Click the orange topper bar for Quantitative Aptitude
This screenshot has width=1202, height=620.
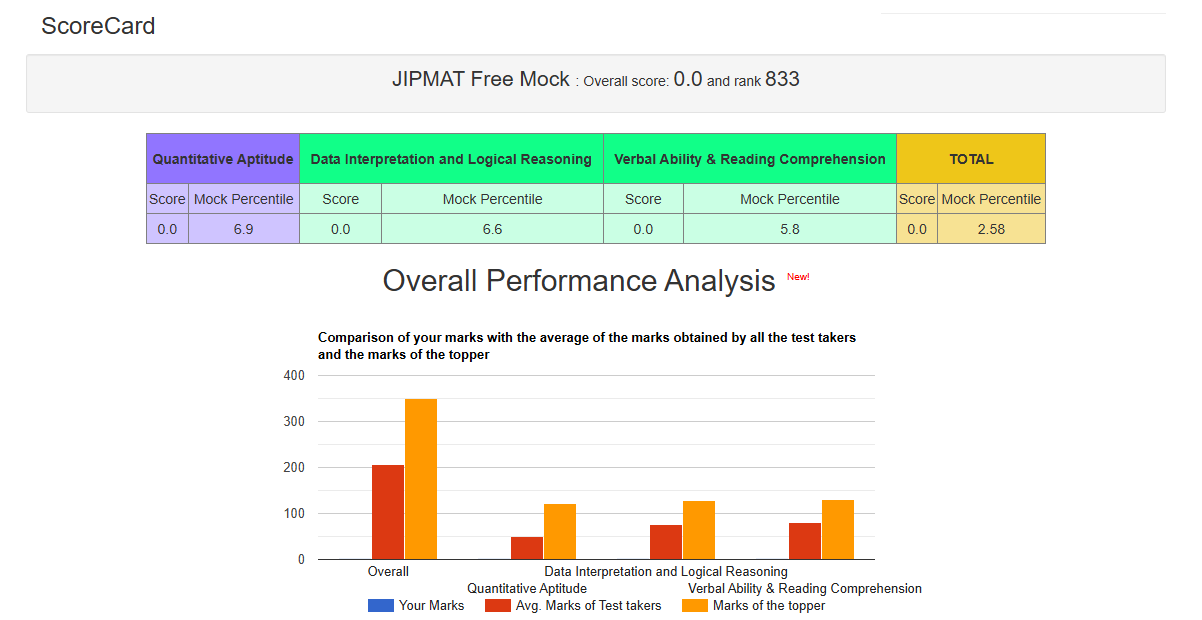click(560, 531)
